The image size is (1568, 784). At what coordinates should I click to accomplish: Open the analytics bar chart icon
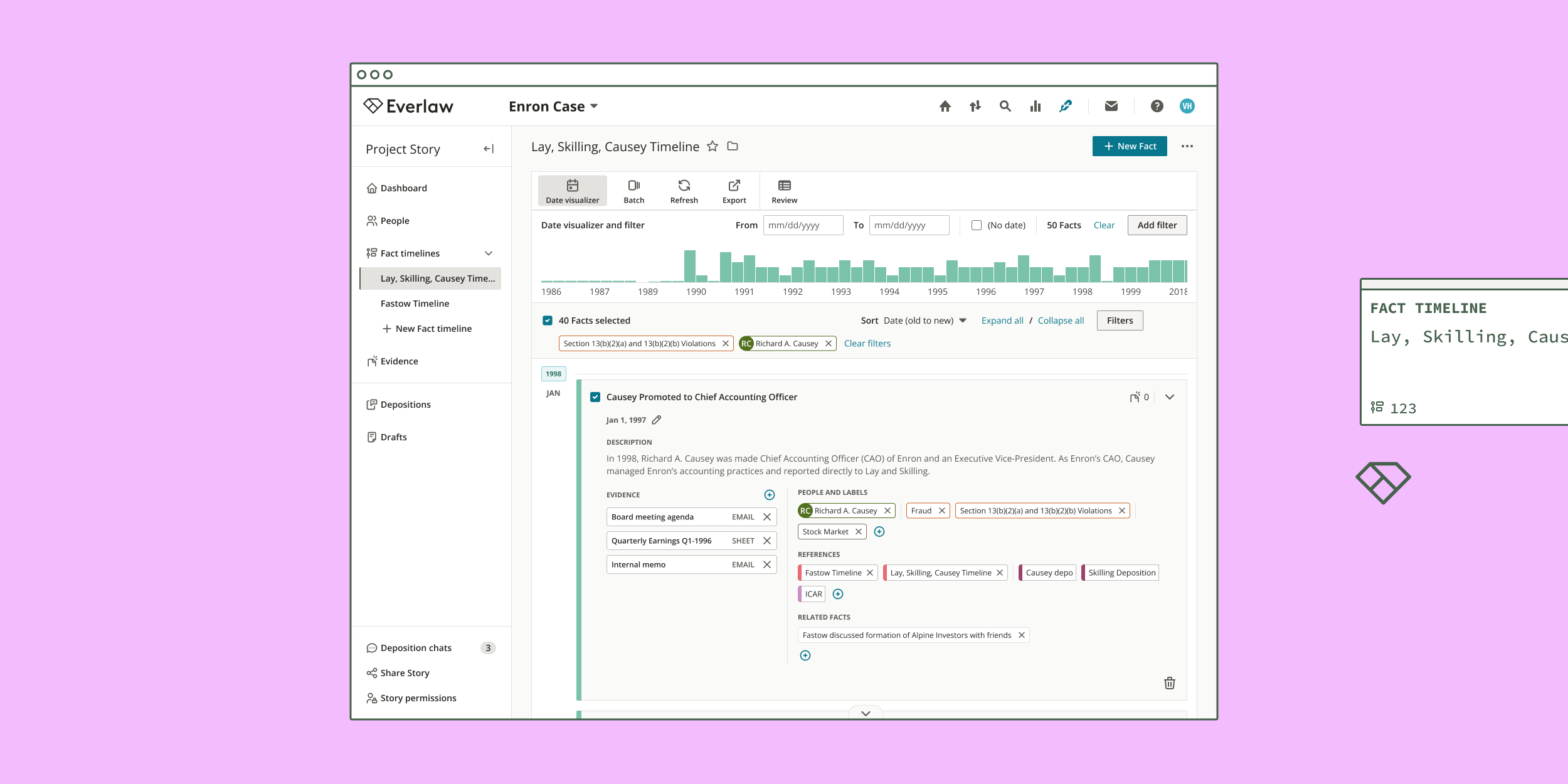pos(1035,107)
